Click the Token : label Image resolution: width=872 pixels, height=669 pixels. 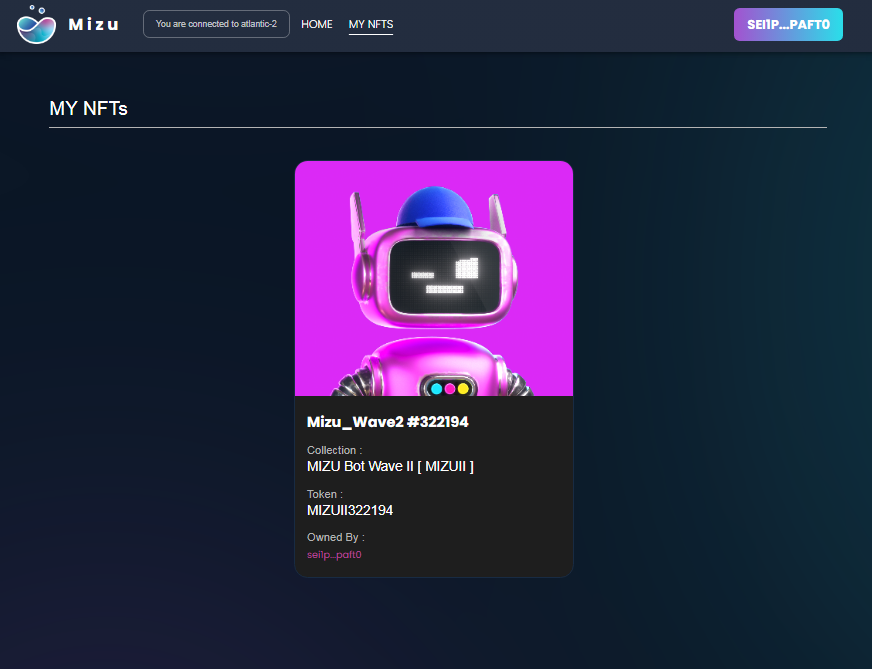(325, 494)
